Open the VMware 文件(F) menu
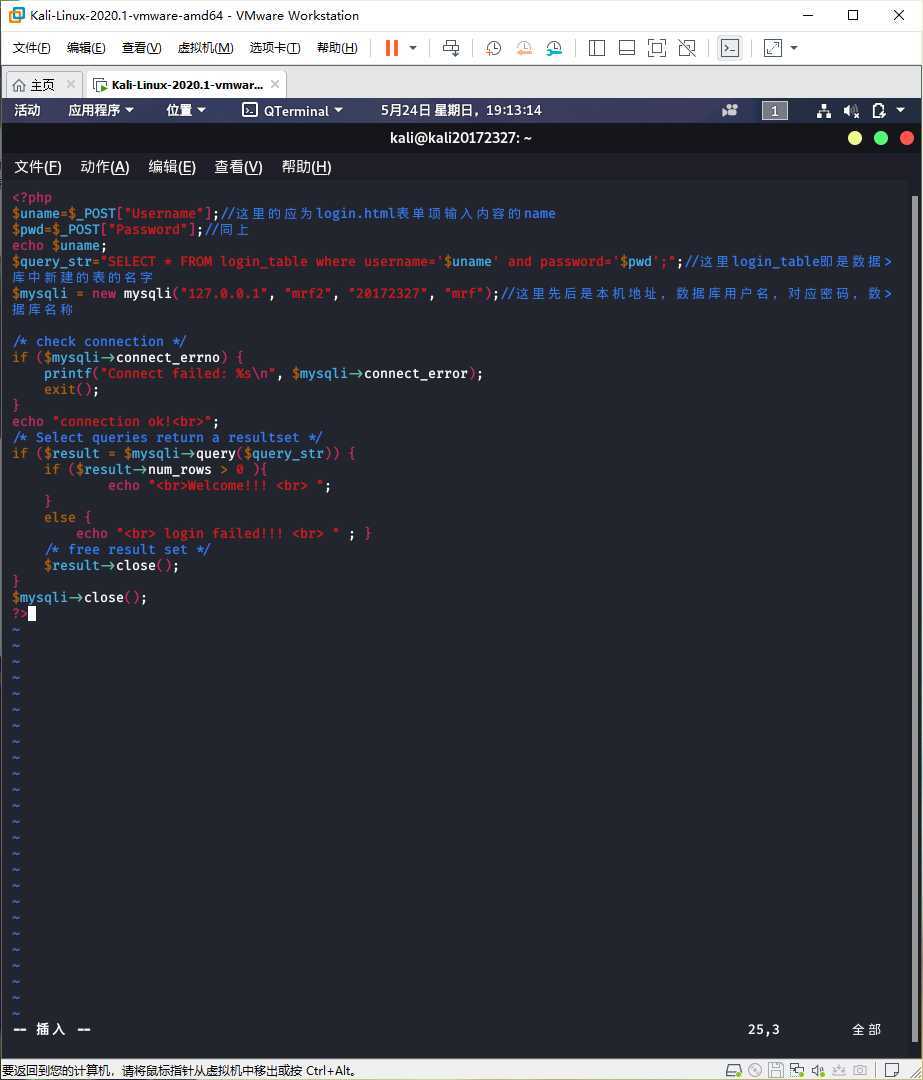This screenshot has height=1080, width=923. point(32,48)
